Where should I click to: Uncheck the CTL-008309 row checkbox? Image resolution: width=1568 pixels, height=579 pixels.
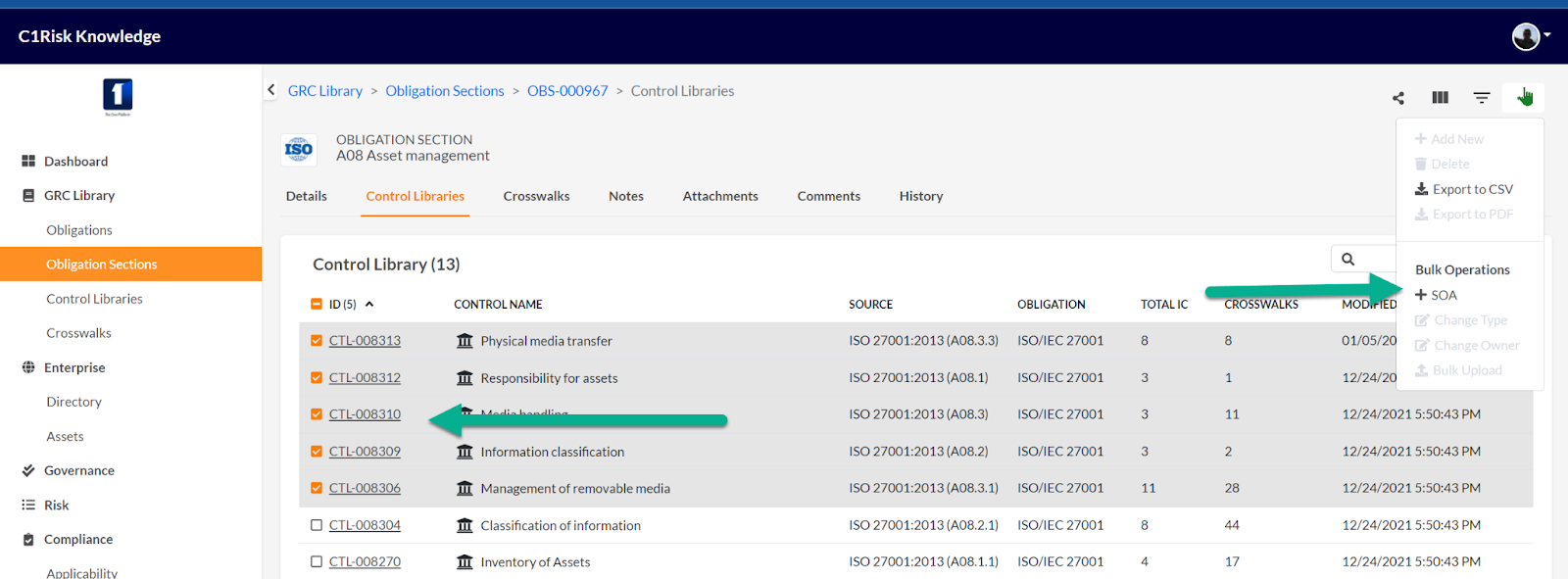pyautogui.click(x=317, y=452)
